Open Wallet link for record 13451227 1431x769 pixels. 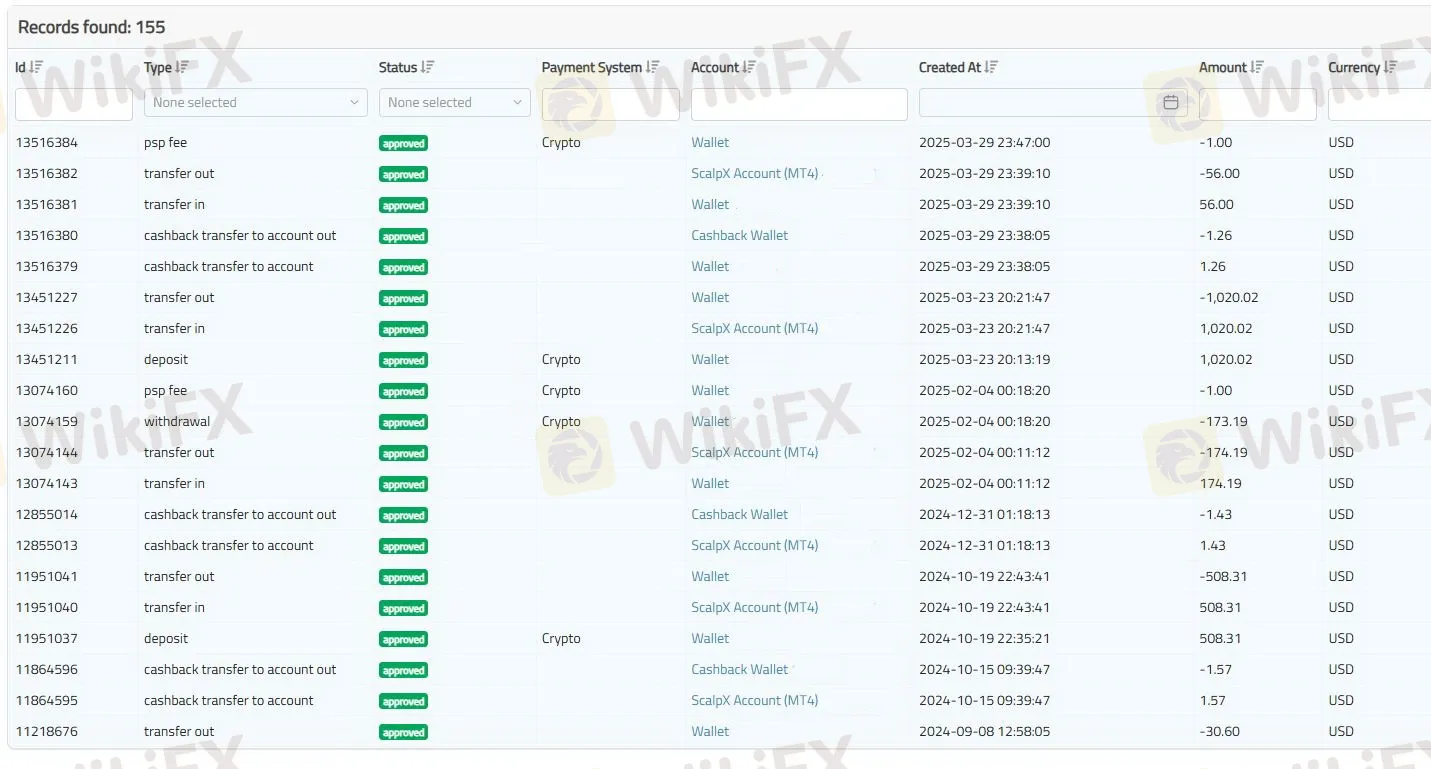coord(710,297)
